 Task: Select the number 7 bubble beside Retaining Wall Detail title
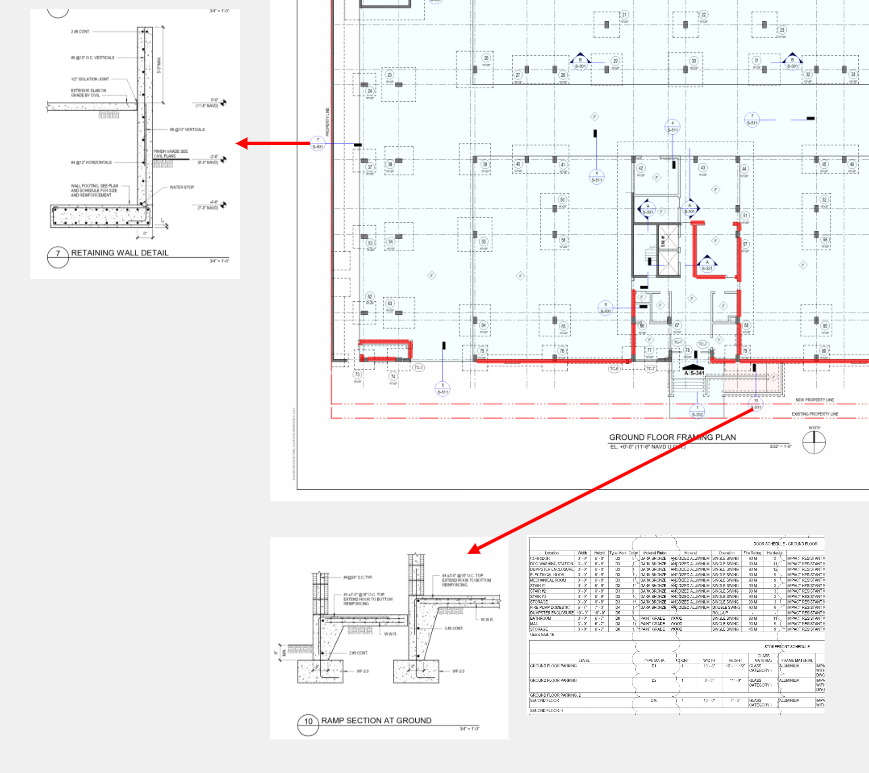[58, 254]
